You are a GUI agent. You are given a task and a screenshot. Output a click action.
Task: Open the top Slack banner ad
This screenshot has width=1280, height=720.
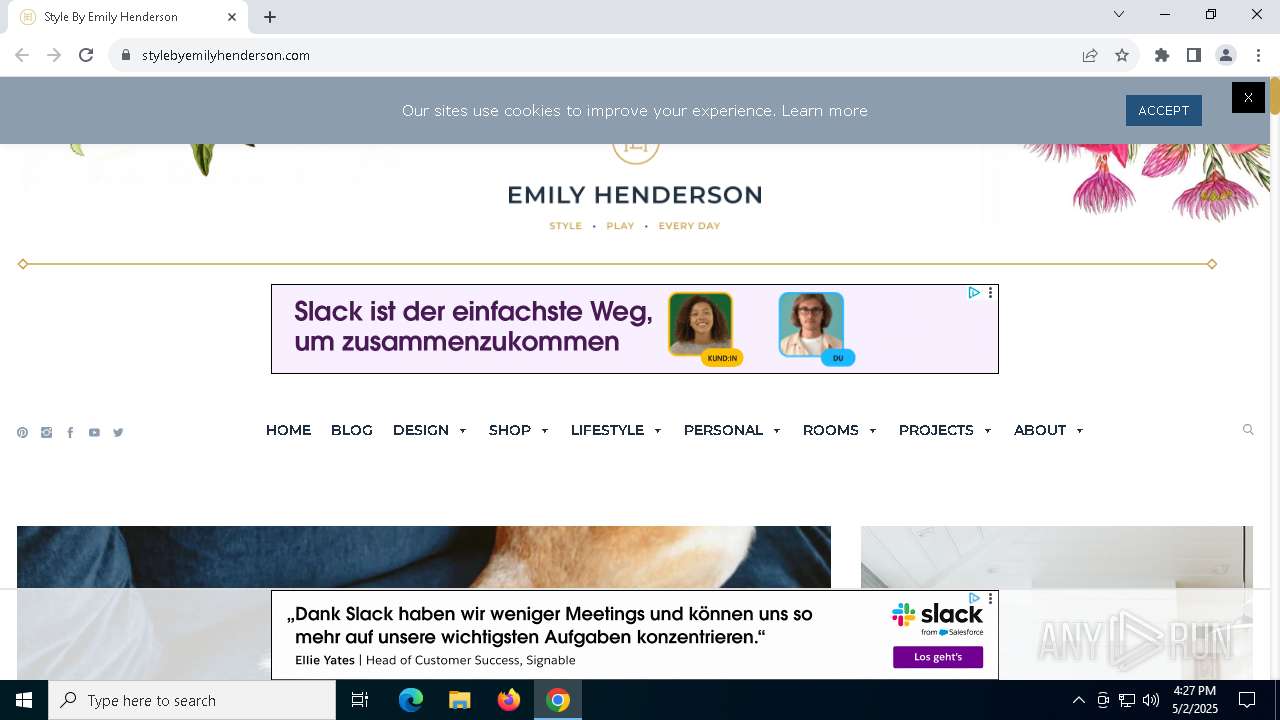click(635, 329)
